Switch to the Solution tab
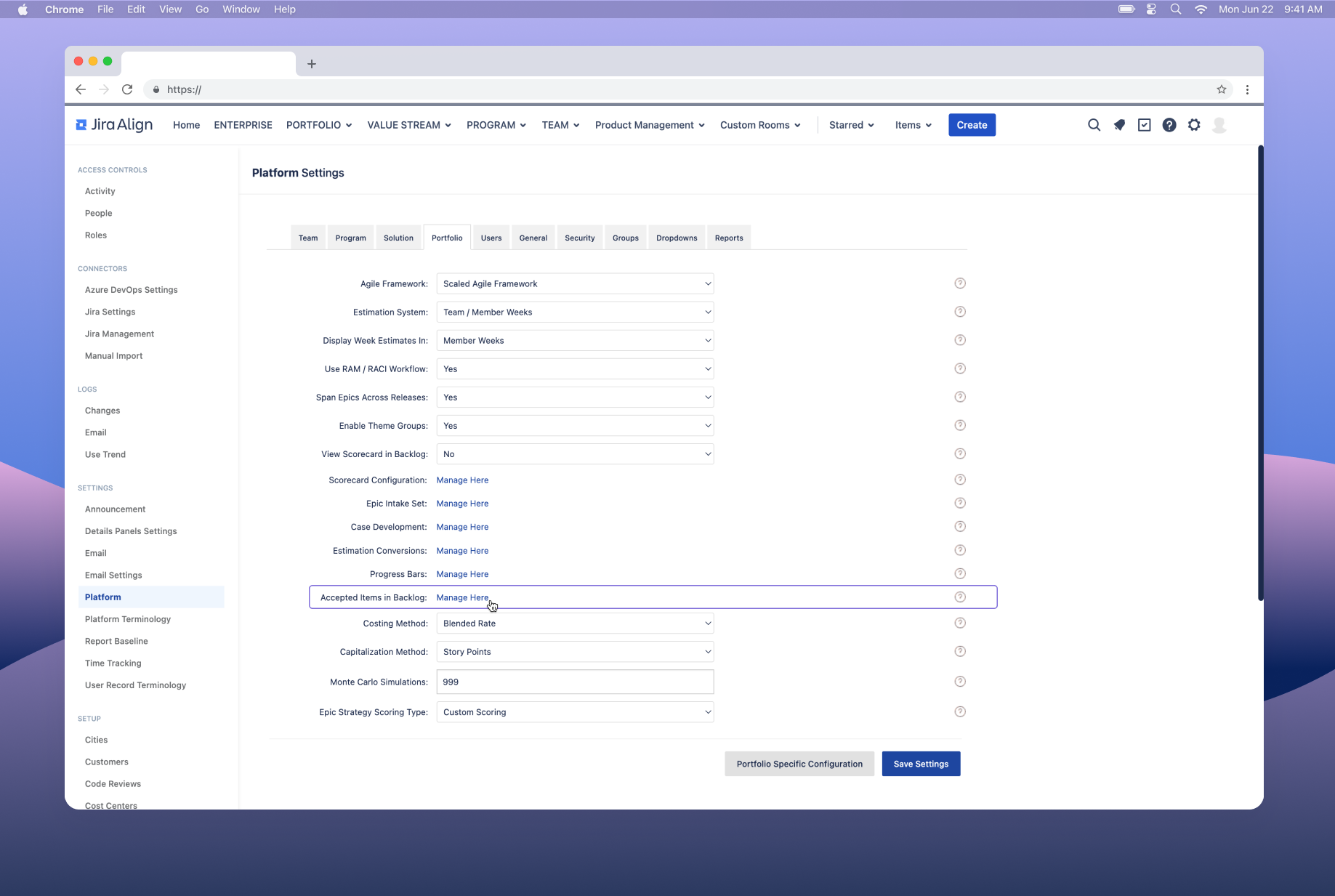This screenshot has width=1335, height=896. pyautogui.click(x=398, y=238)
